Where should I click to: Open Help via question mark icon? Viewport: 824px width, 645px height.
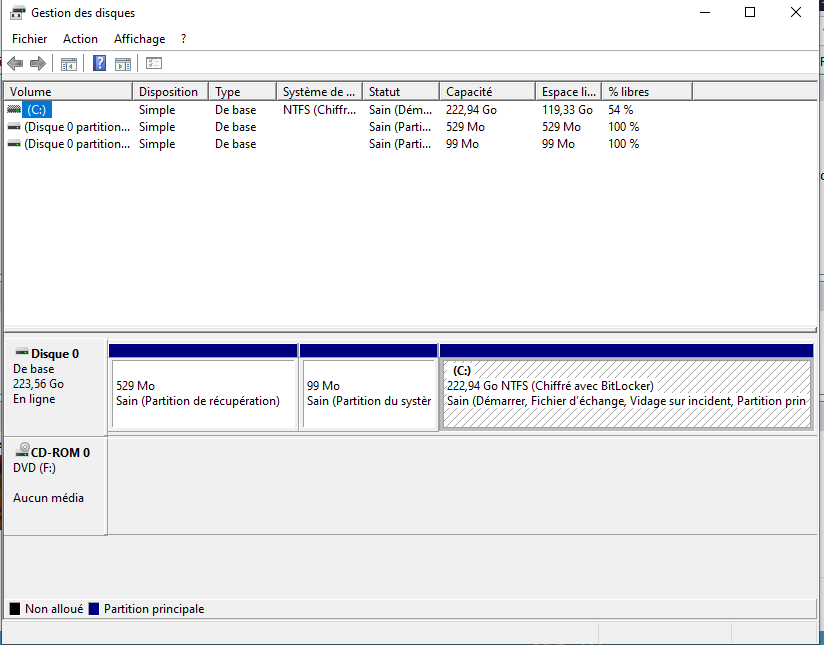(x=99, y=63)
